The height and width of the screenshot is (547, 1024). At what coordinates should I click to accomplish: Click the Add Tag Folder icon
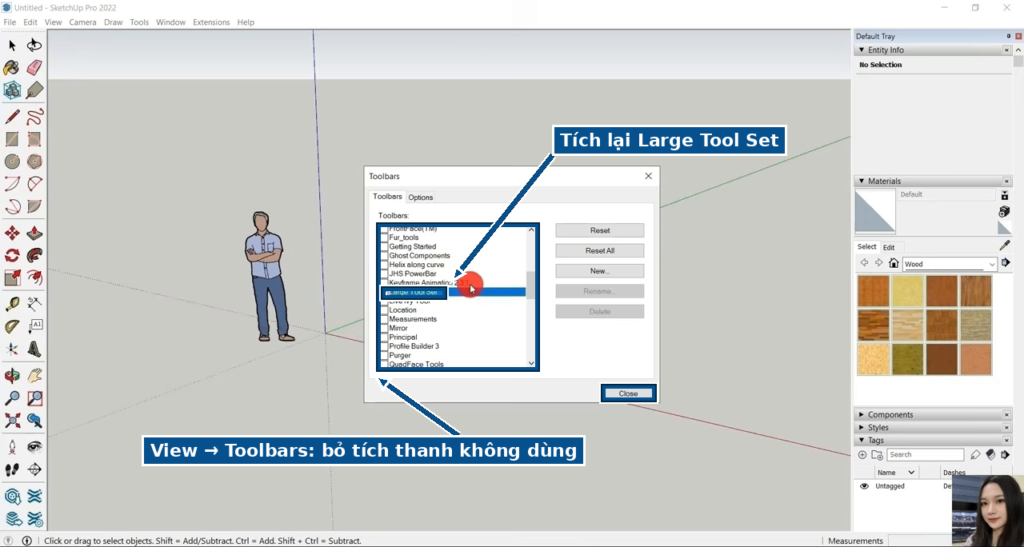click(875, 454)
